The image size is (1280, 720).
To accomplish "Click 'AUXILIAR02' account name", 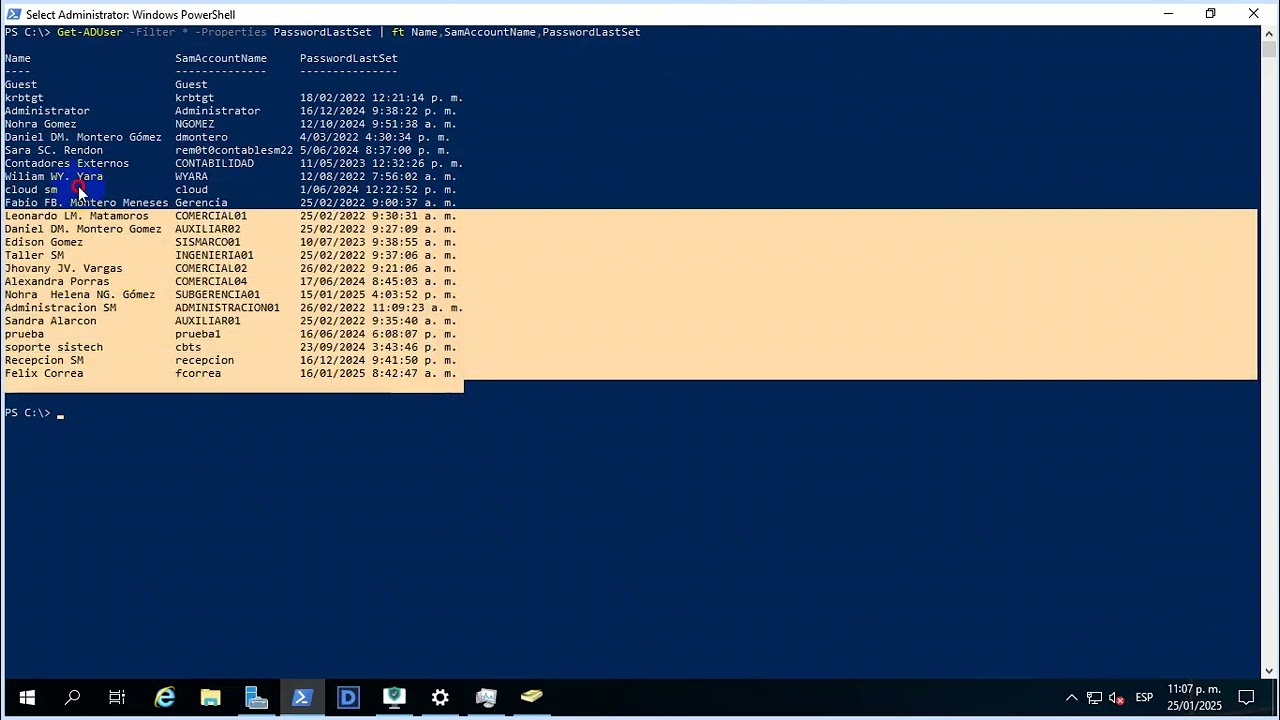I will coord(208,229).
